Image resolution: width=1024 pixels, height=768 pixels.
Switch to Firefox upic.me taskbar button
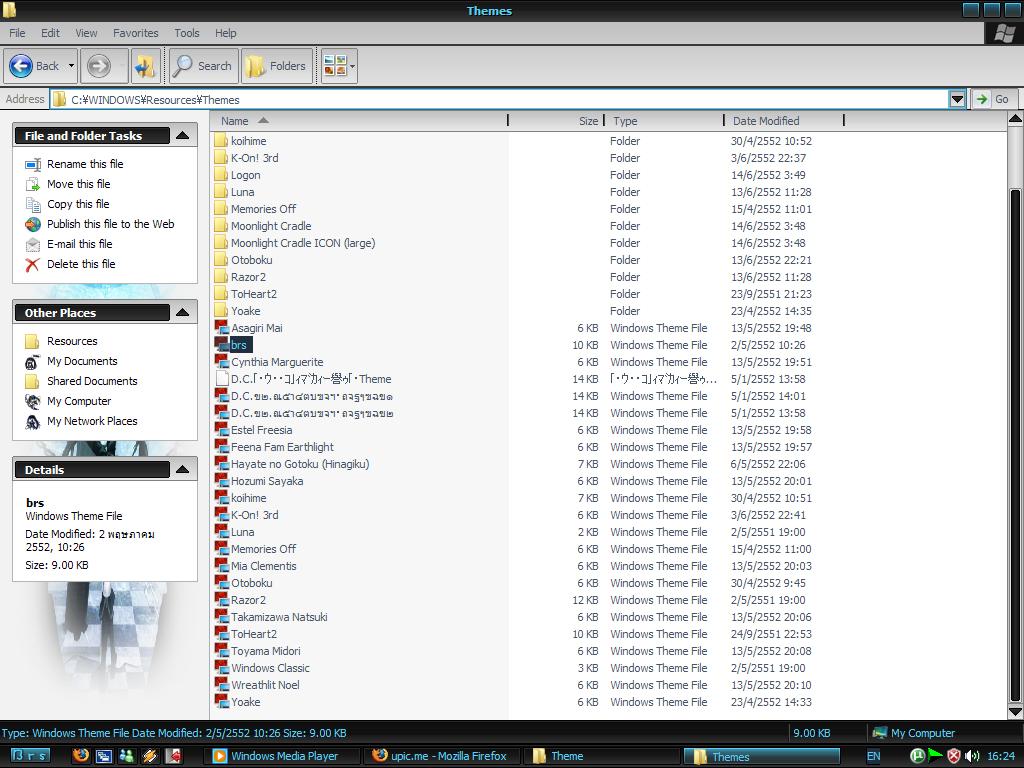(x=442, y=756)
